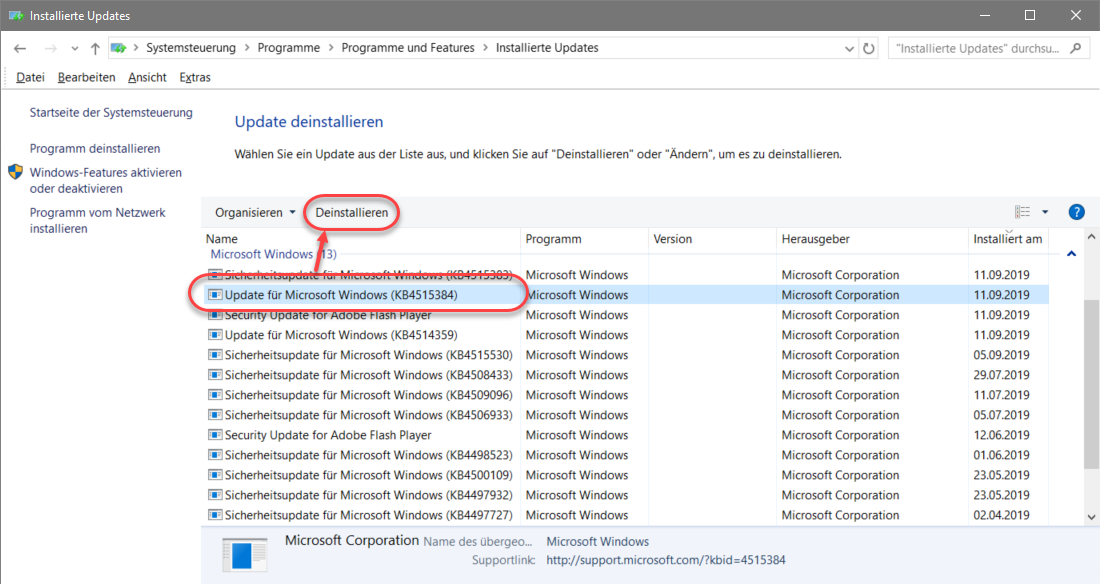Click the shield icon next to Windows-Features
The width and height of the screenshot is (1100, 584).
[16, 173]
